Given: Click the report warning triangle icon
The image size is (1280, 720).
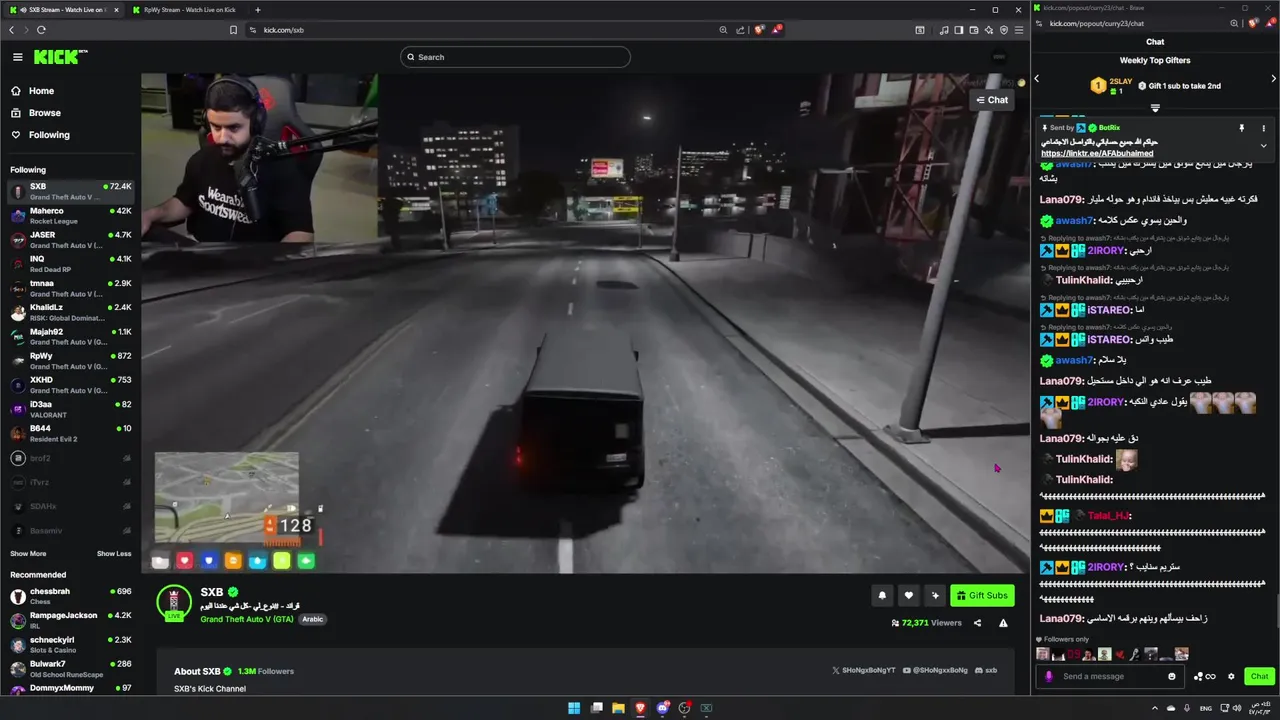Looking at the screenshot, I should tap(1003, 623).
